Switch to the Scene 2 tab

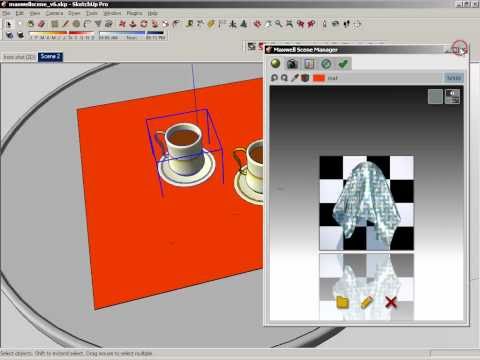(x=50, y=57)
